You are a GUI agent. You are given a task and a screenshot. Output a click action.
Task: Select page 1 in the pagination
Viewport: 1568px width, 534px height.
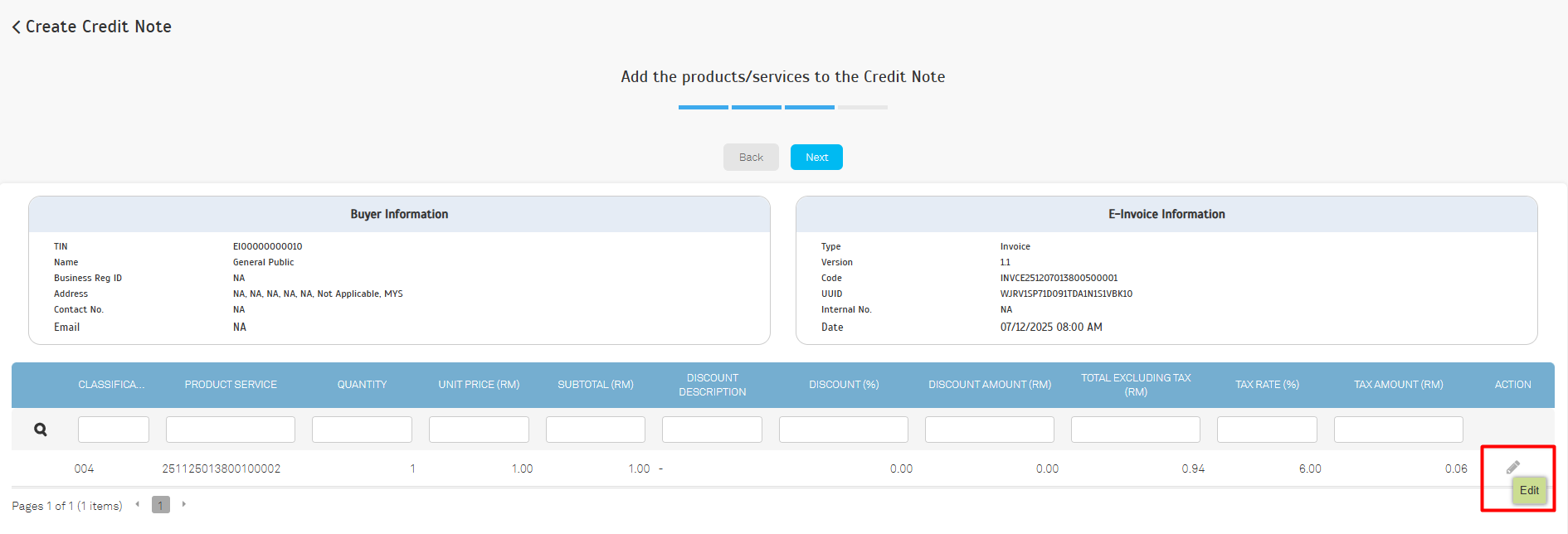(x=161, y=505)
